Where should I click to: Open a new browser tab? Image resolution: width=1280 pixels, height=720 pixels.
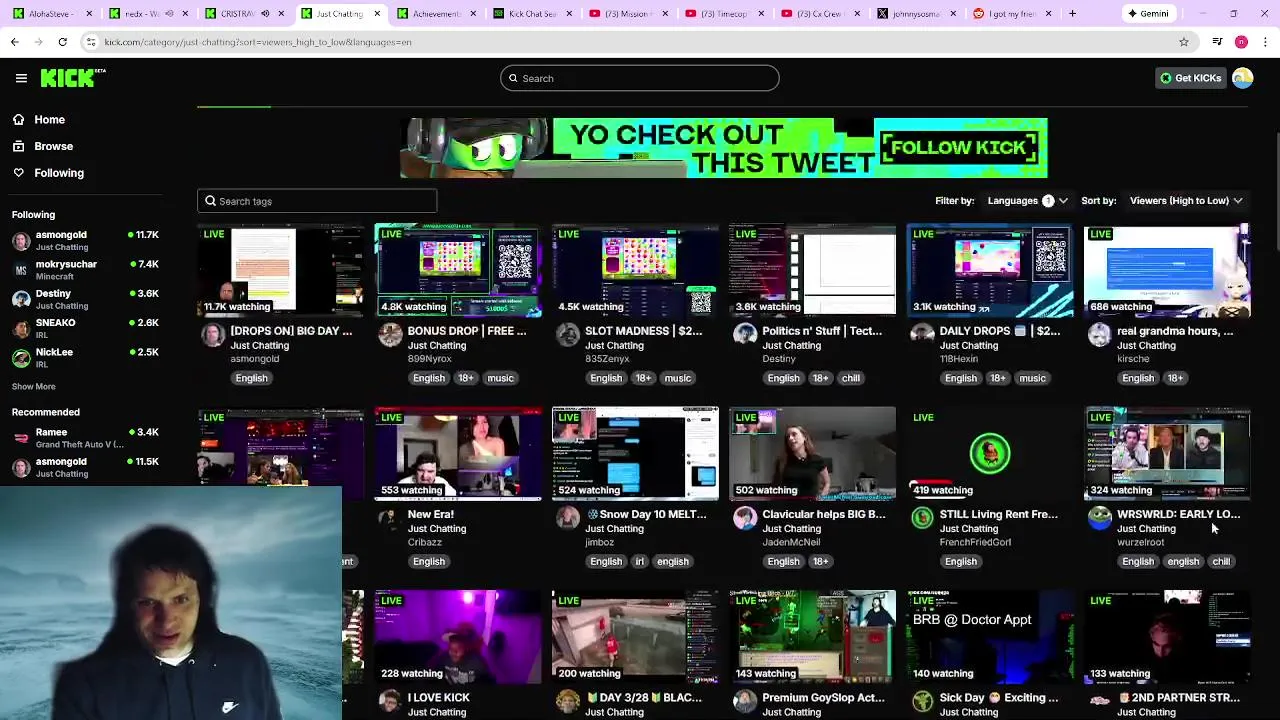(1072, 13)
